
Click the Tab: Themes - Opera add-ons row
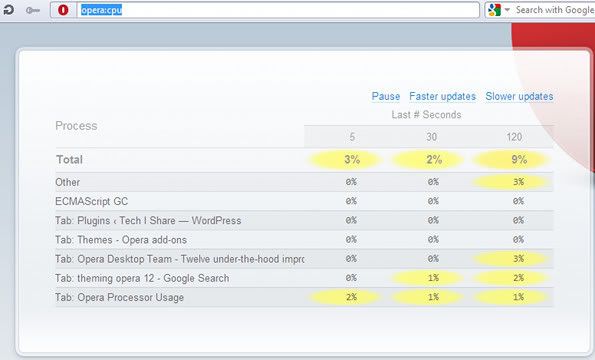point(304,240)
